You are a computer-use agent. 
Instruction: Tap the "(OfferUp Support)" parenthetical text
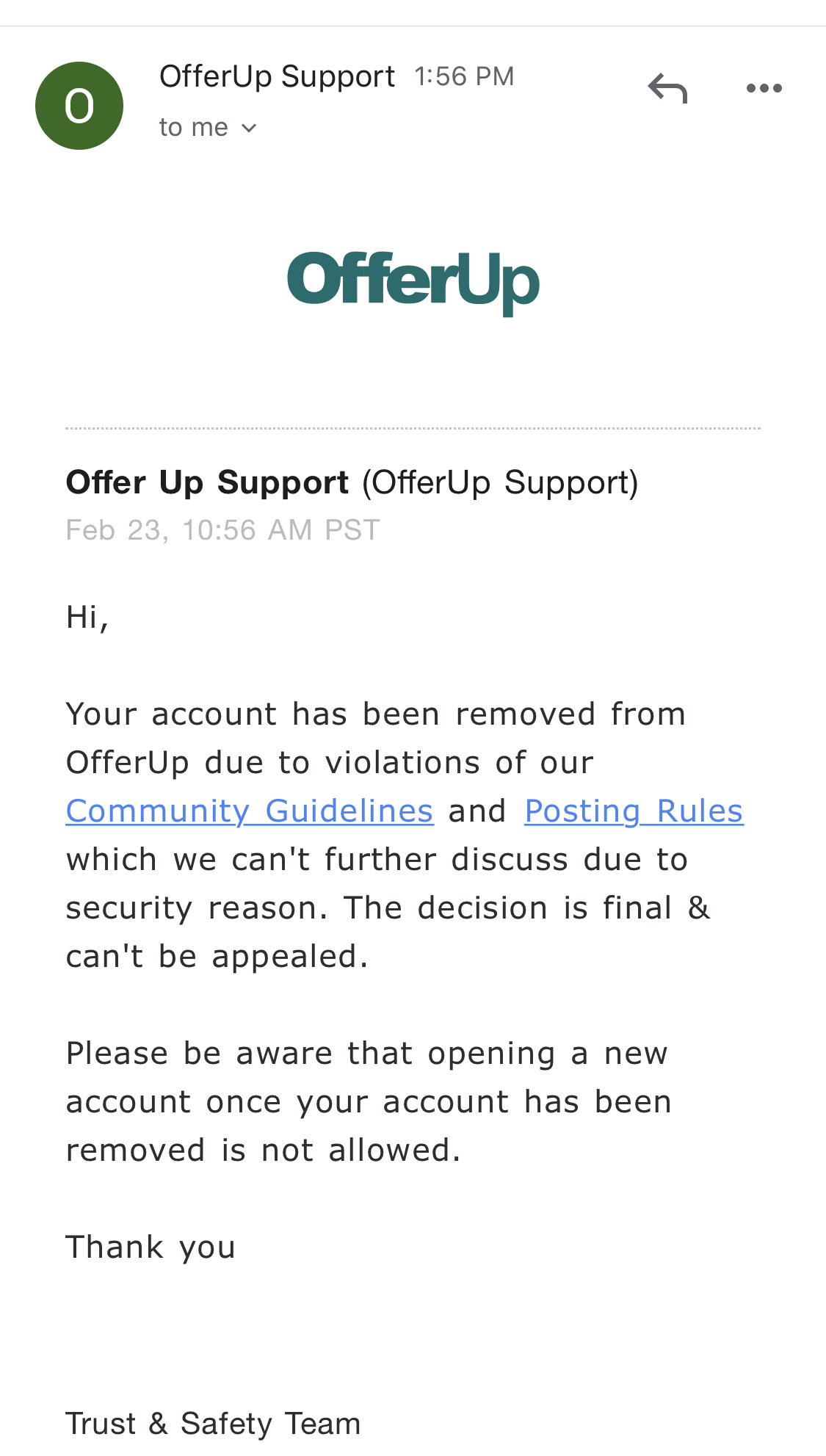click(x=500, y=482)
